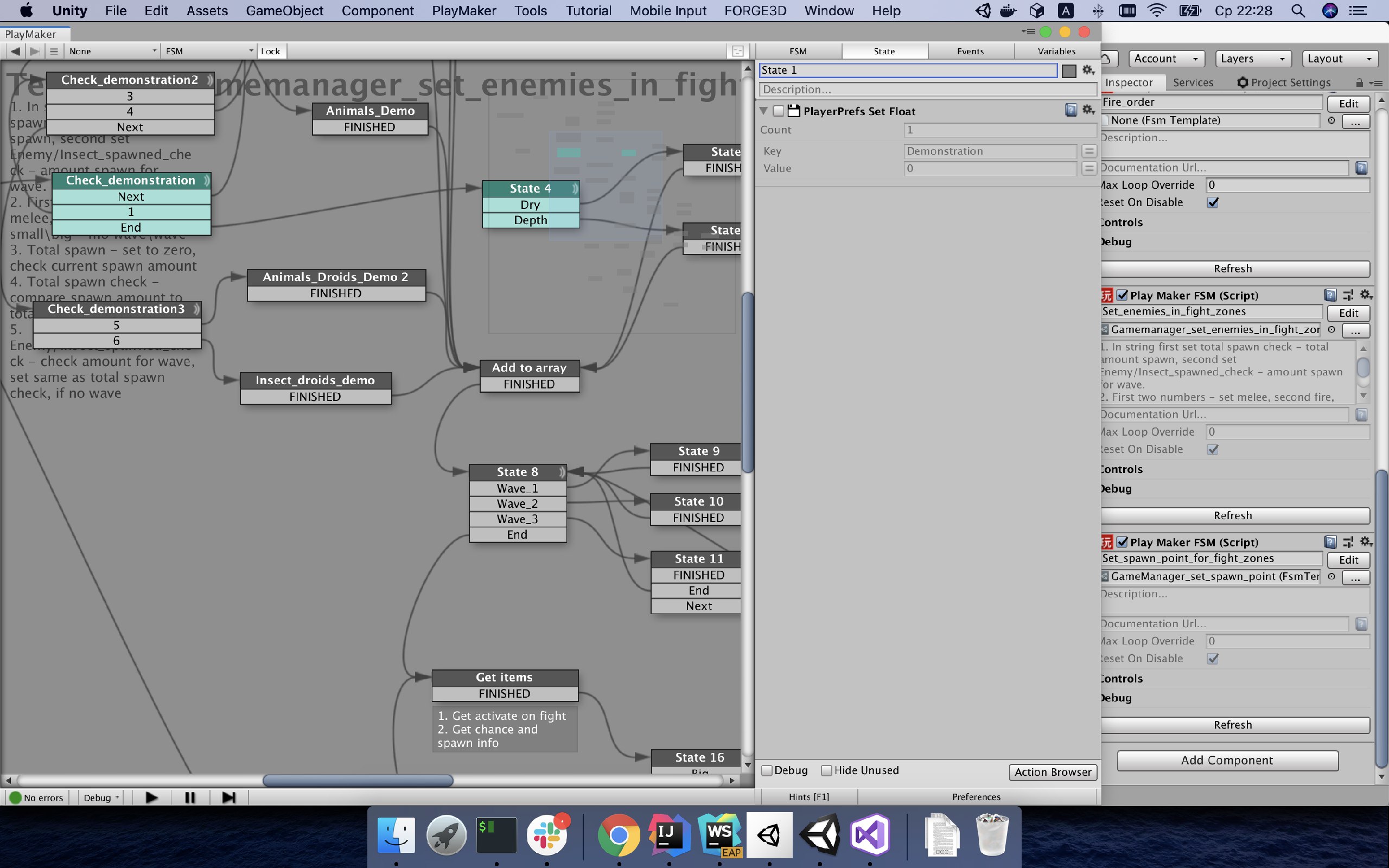This screenshot has height=868, width=1389.
Task: Click the Add Component button
Action: (1227, 760)
